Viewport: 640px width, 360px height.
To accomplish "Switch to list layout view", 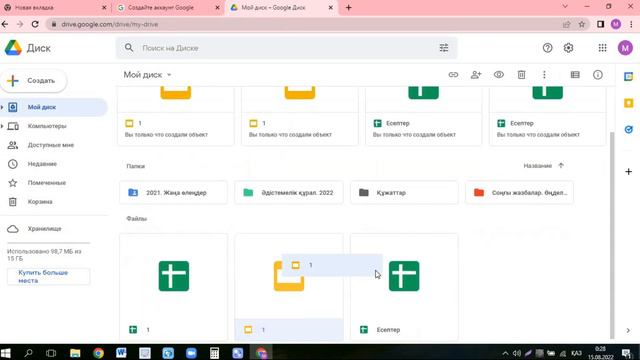I will (x=575, y=75).
